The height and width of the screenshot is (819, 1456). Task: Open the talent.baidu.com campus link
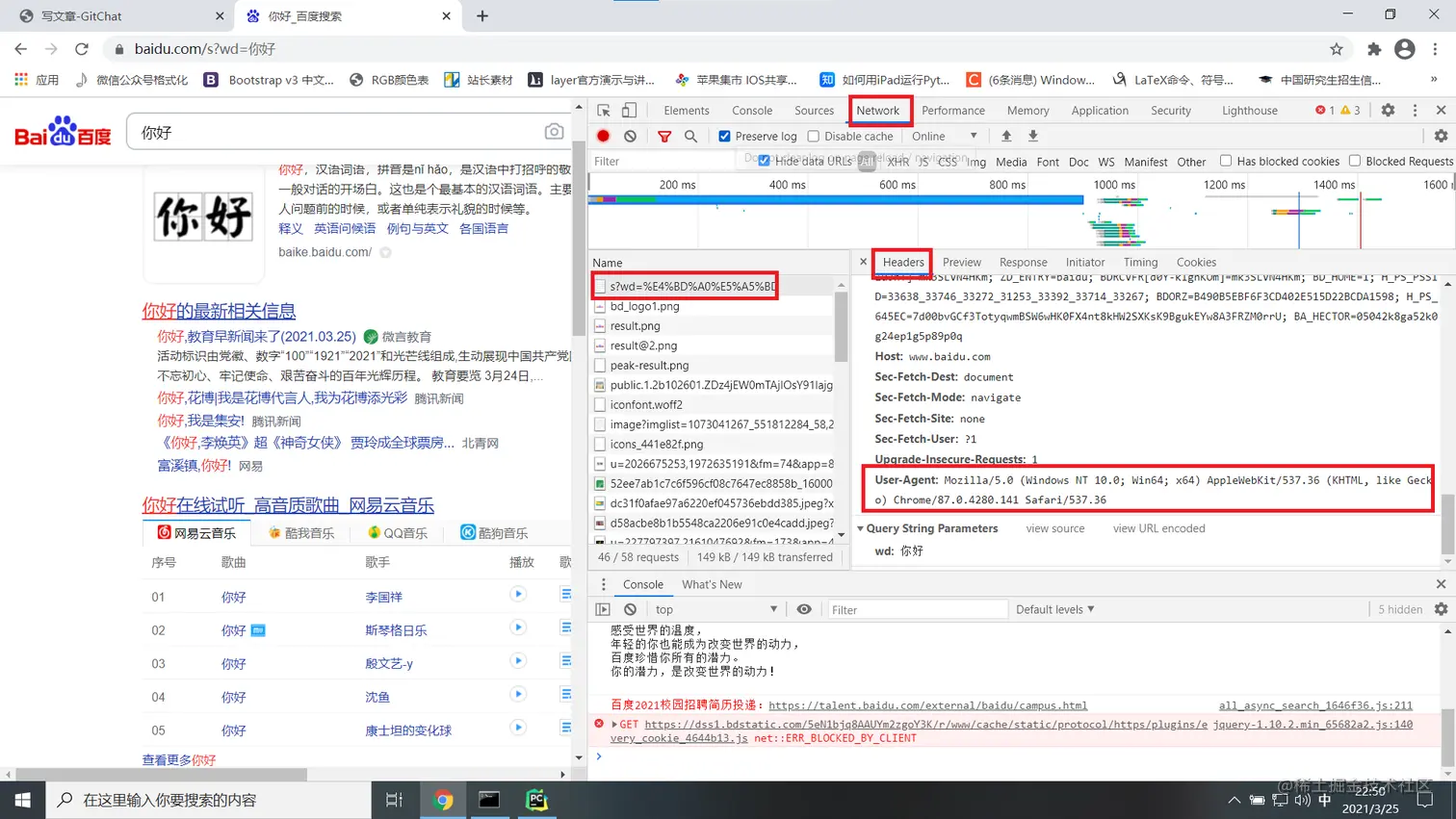point(927,705)
